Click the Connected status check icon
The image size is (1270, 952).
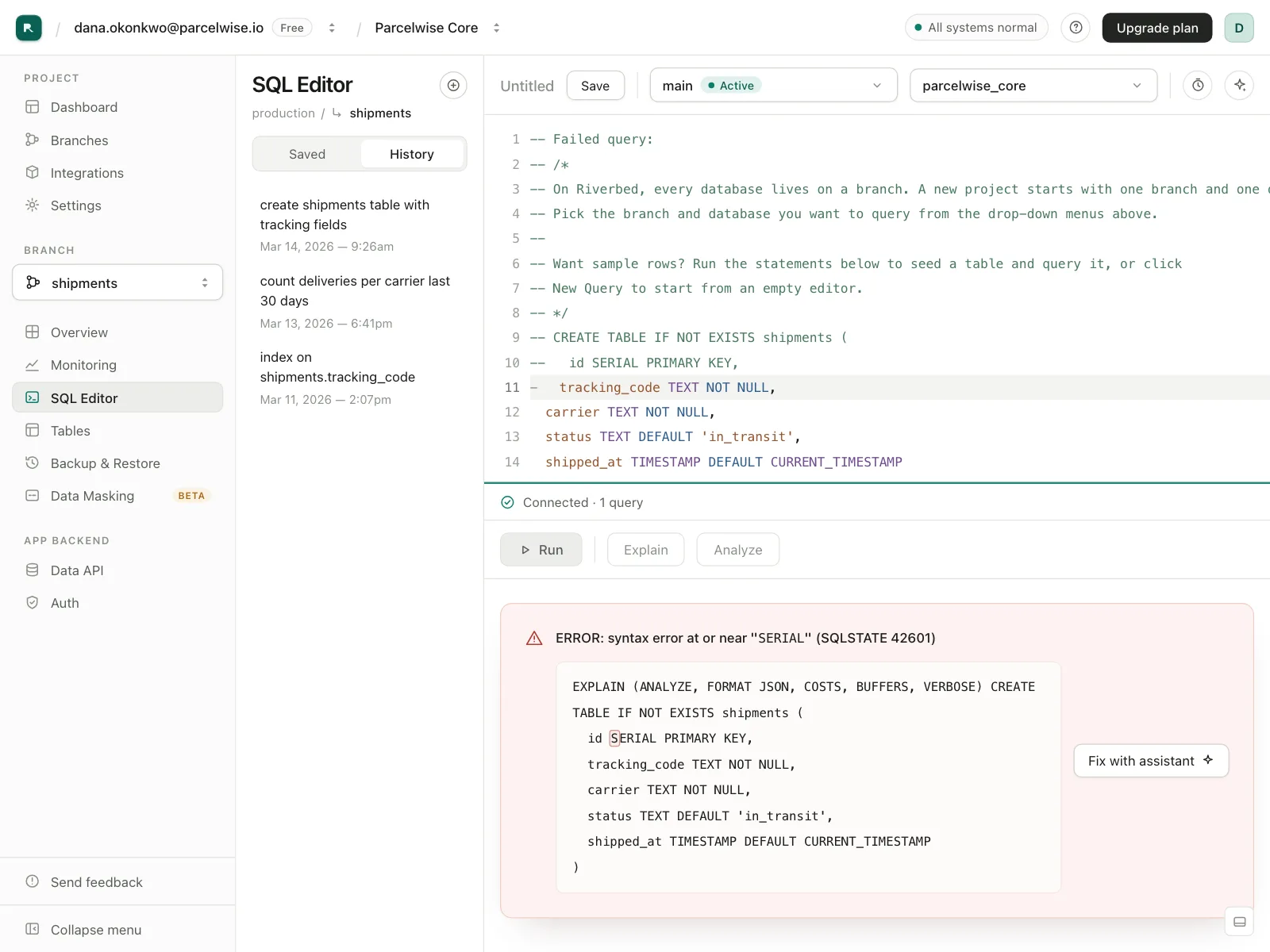pos(508,502)
